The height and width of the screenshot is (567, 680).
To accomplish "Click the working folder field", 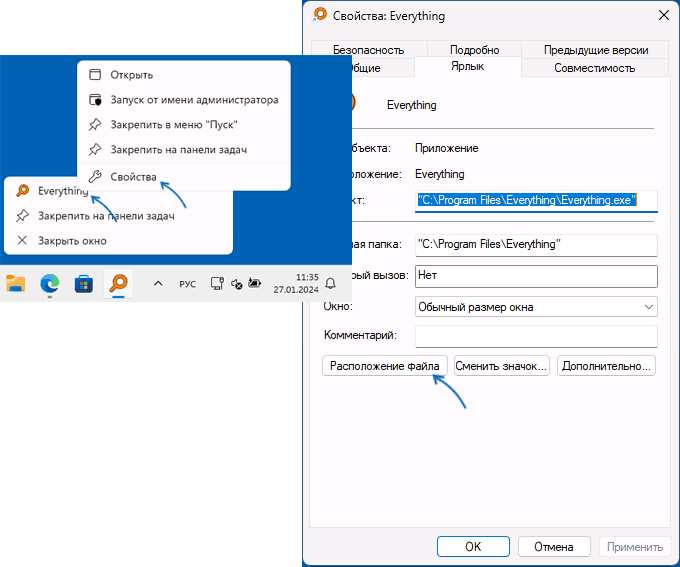I will (x=536, y=245).
